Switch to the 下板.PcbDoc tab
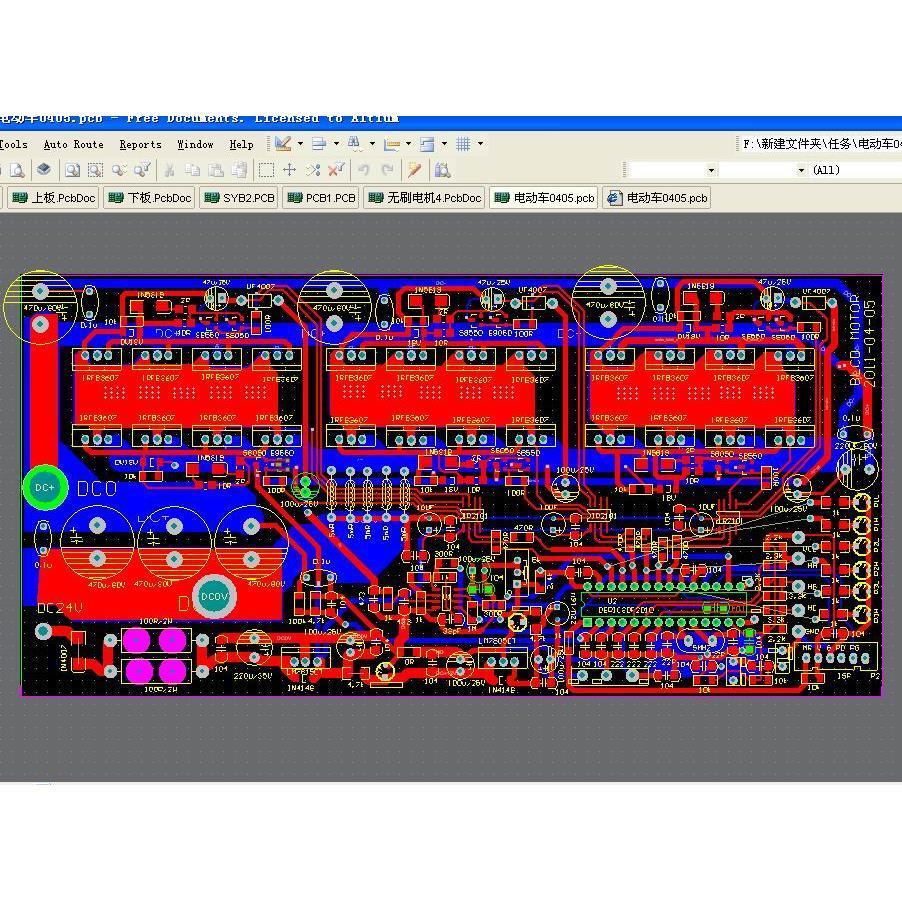The width and height of the screenshot is (902, 902). [x=149, y=198]
